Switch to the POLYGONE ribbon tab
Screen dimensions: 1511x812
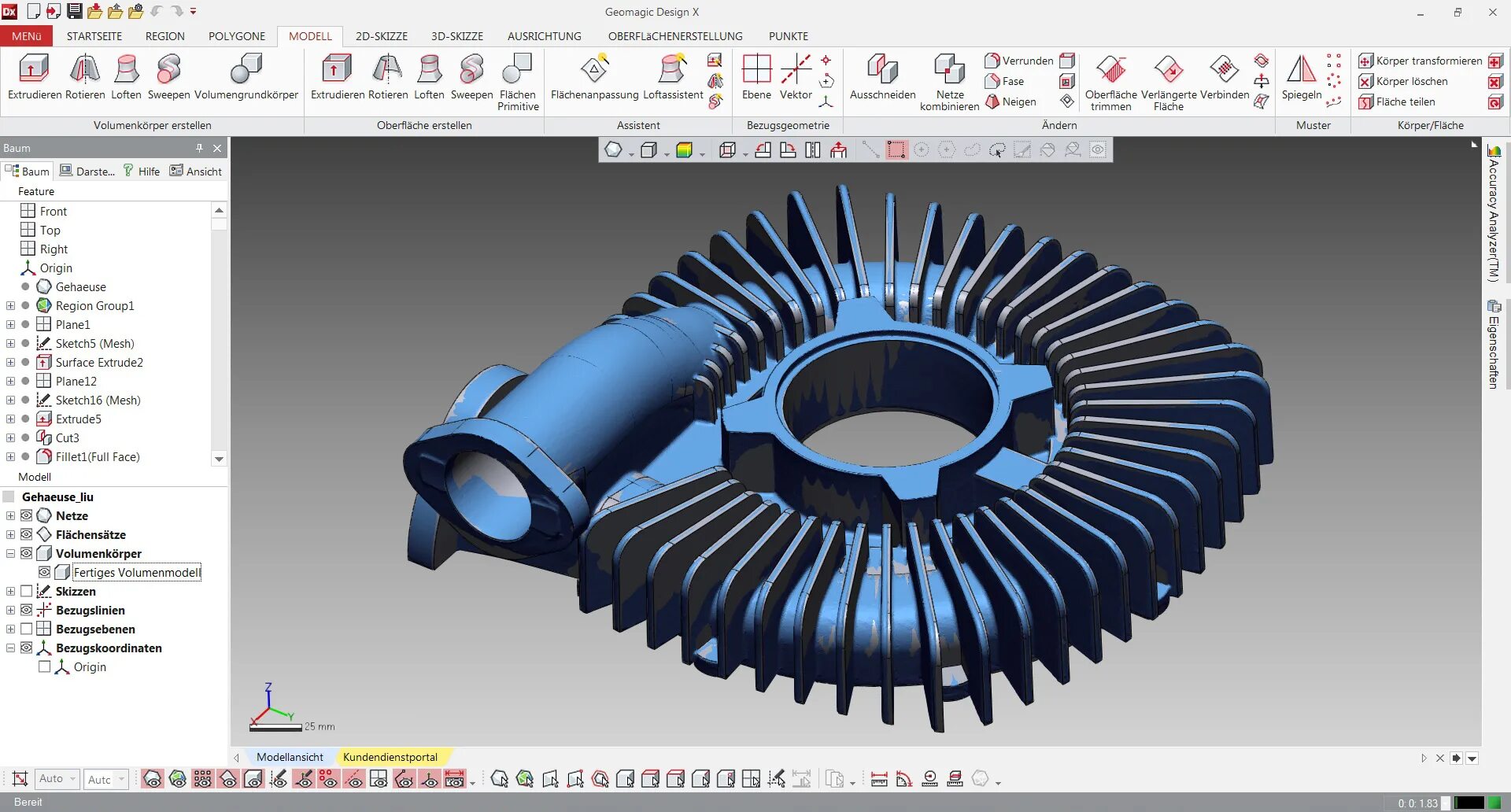(237, 36)
